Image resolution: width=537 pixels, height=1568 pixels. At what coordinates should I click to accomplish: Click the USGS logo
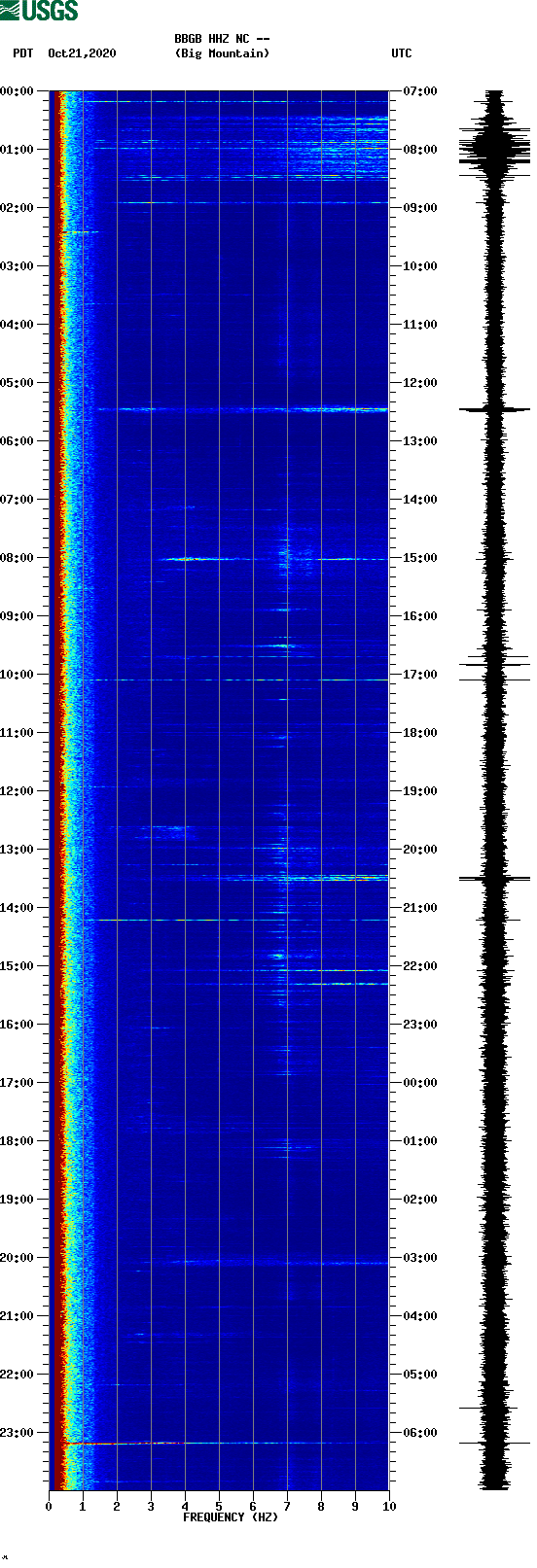39,11
